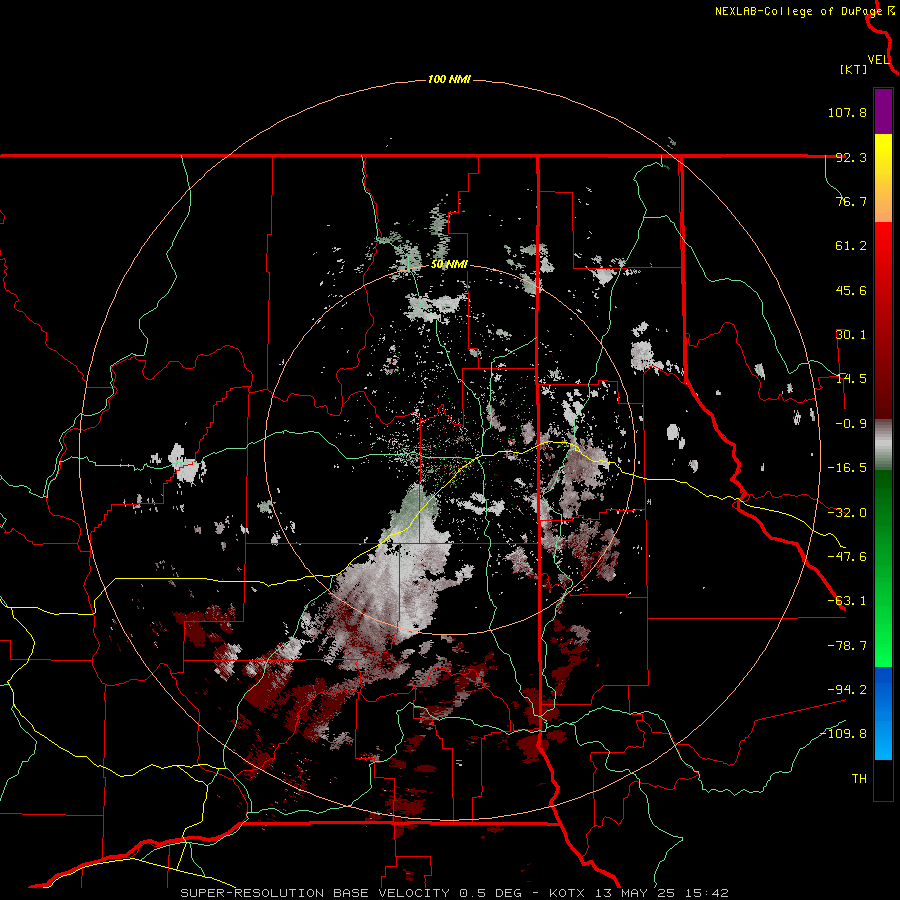Click the 76.7 velocity scale value
Image resolution: width=900 pixels, height=900 pixels.
tap(851, 201)
